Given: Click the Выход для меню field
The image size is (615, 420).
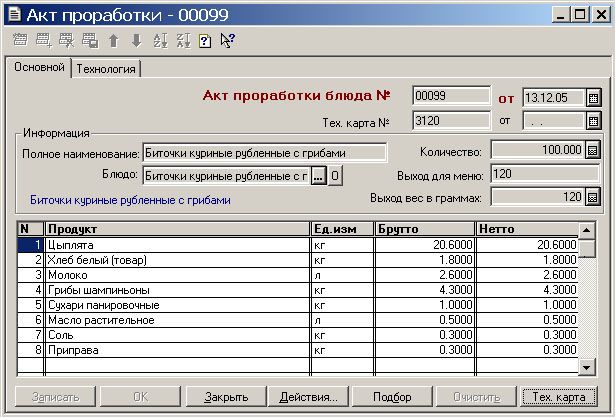Looking at the screenshot, I should pos(545,174).
